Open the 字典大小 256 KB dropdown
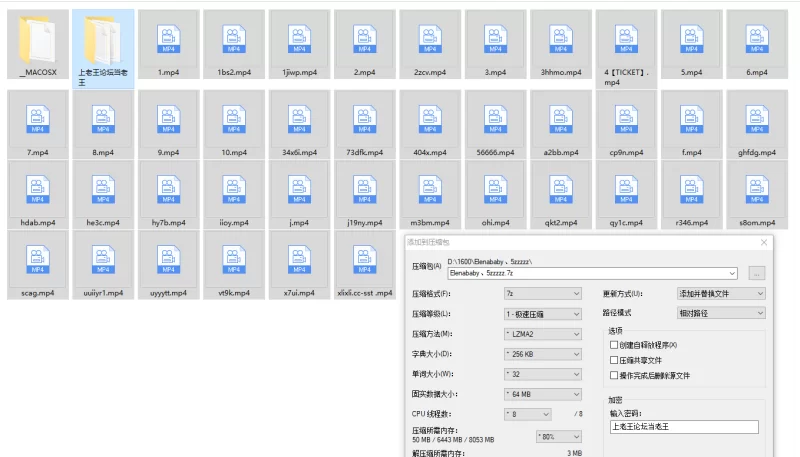This screenshot has width=800, height=457. pyautogui.click(x=543, y=354)
